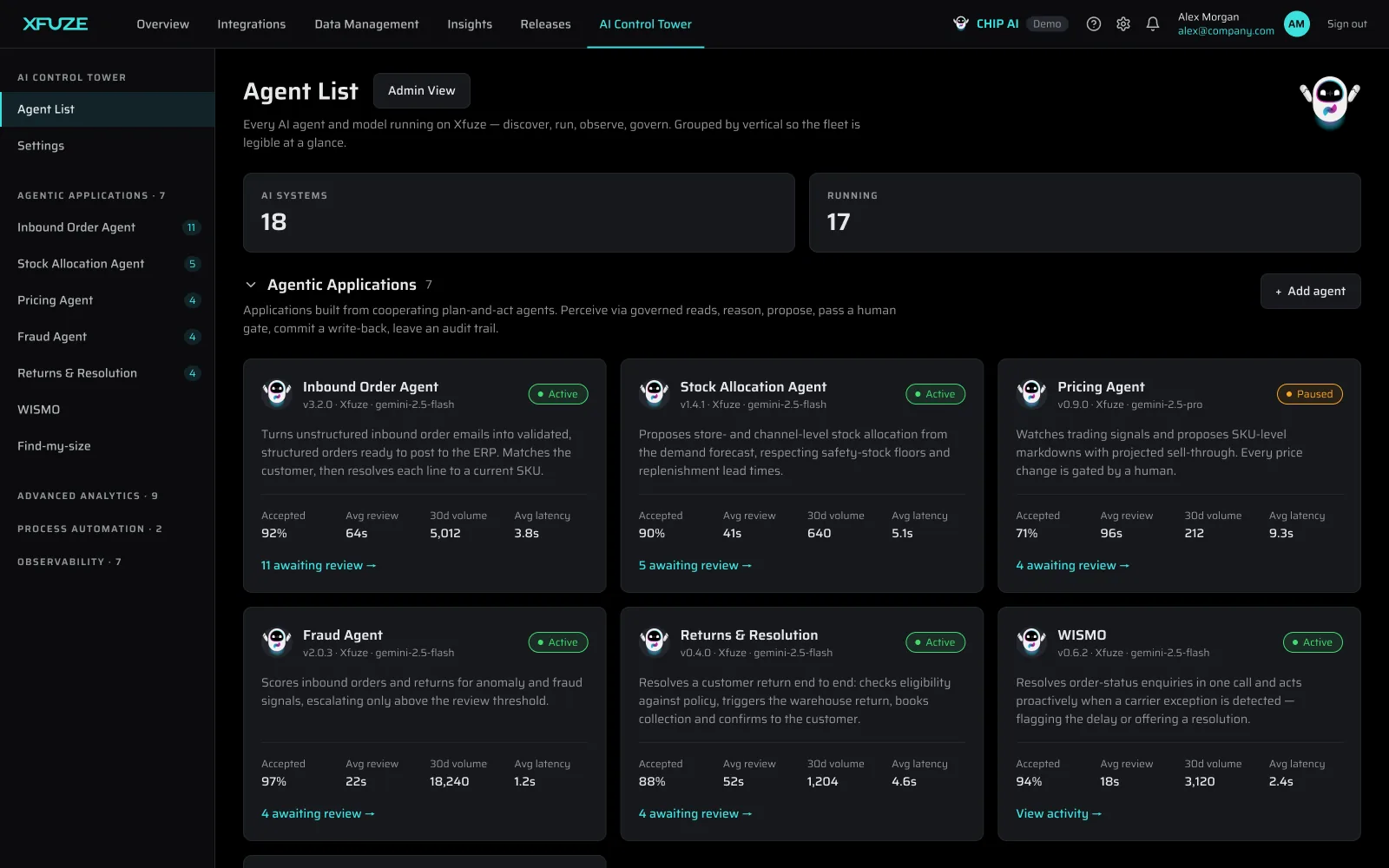
Task: Open Settings in sidebar
Action: (x=107, y=146)
